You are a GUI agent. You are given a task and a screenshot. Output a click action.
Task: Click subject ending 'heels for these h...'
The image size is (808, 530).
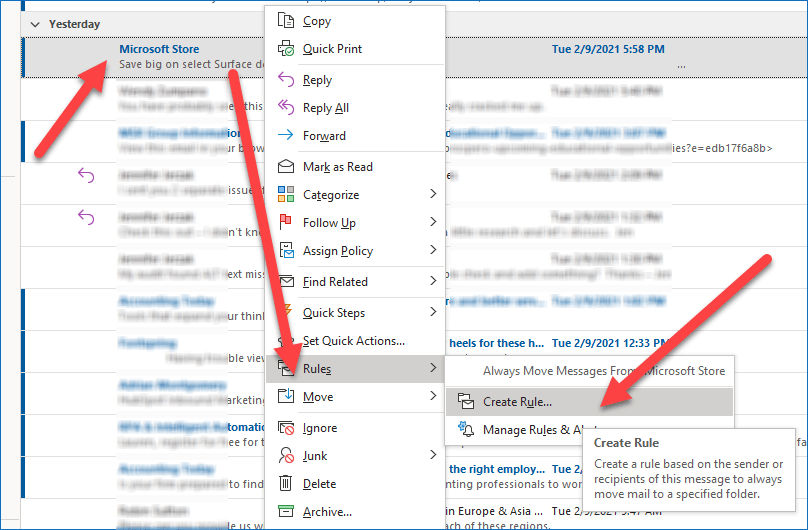tap(496, 343)
